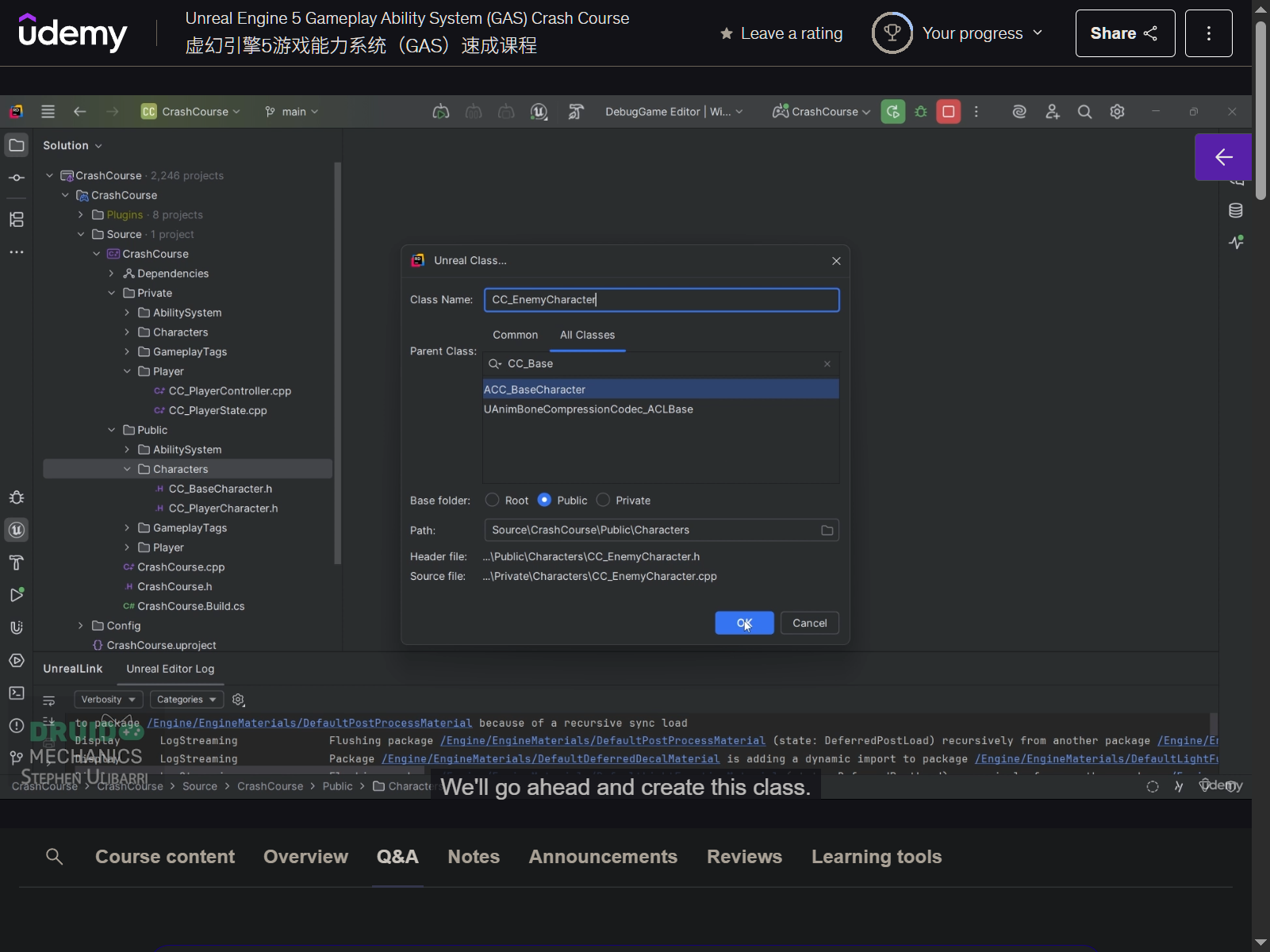Clear the parent class search with the x icon
The height and width of the screenshot is (952, 1270).
827,364
